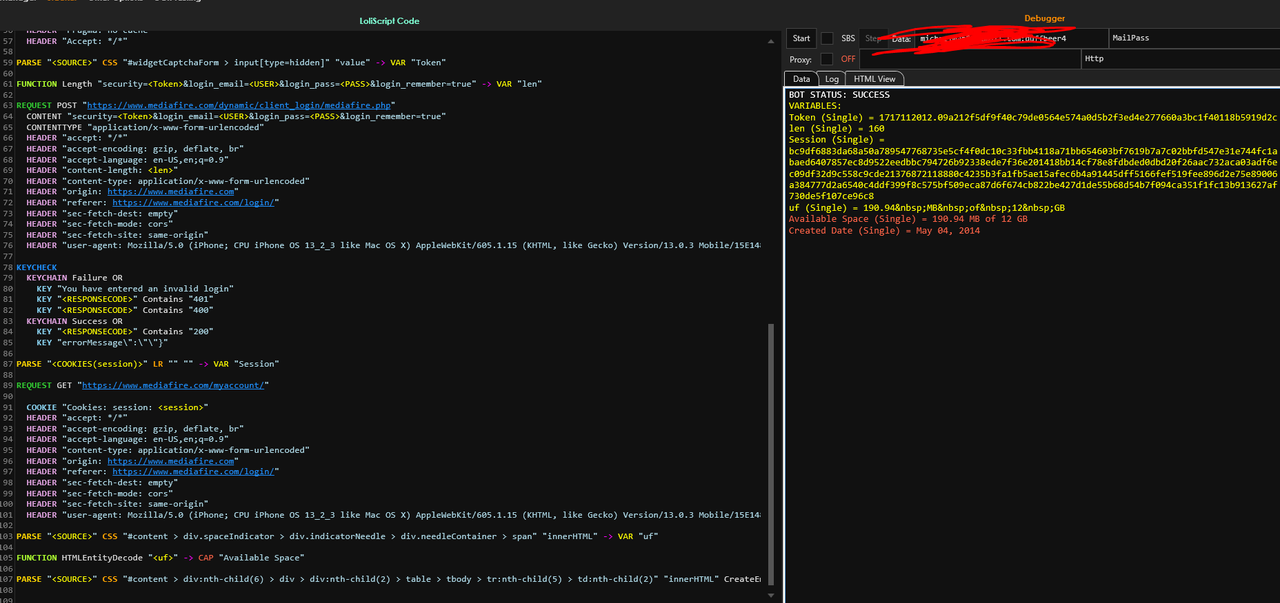Click the LoliScript Code heading

coord(389,21)
